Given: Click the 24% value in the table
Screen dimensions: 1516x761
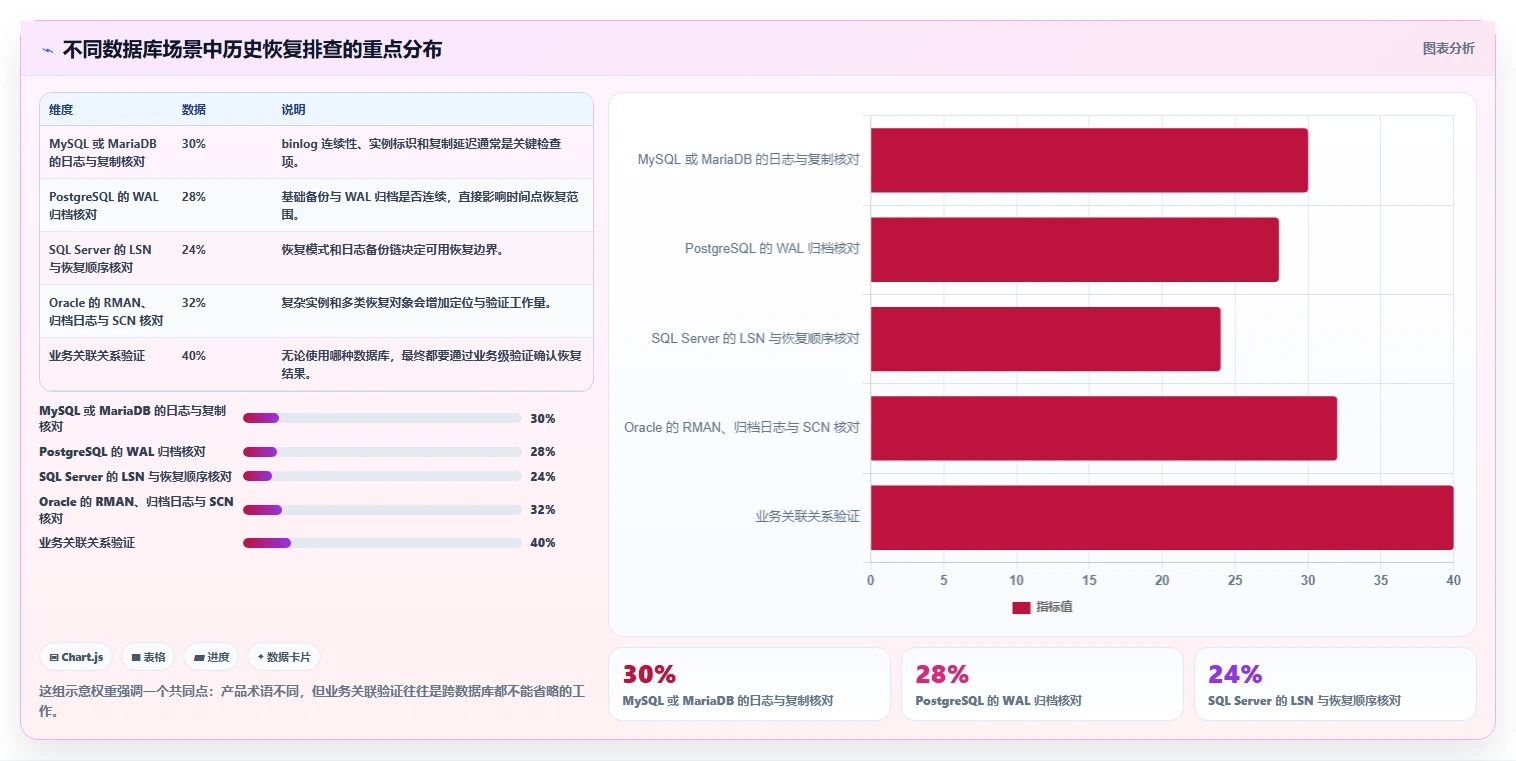Looking at the screenshot, I should pyautogui.click(x=194, y=250).
